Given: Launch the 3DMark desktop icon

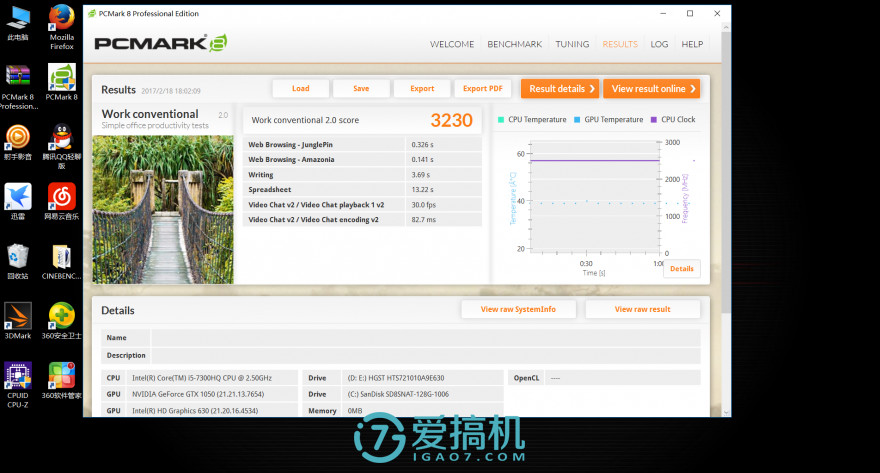Looking at the screenshot, I should point(17,321).
